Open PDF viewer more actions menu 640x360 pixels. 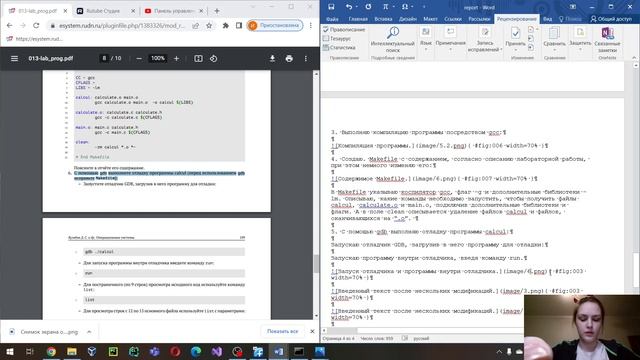click(x=306, y=58)
